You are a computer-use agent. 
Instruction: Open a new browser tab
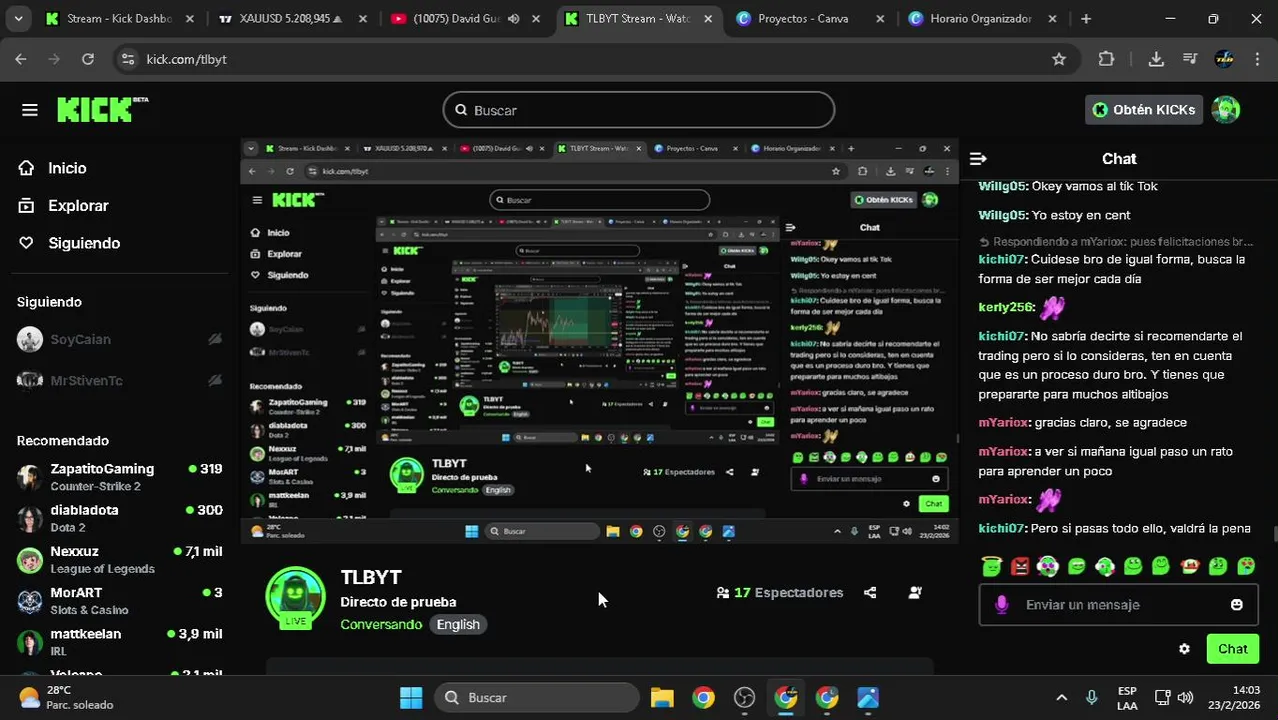(x=1086, y=19)
